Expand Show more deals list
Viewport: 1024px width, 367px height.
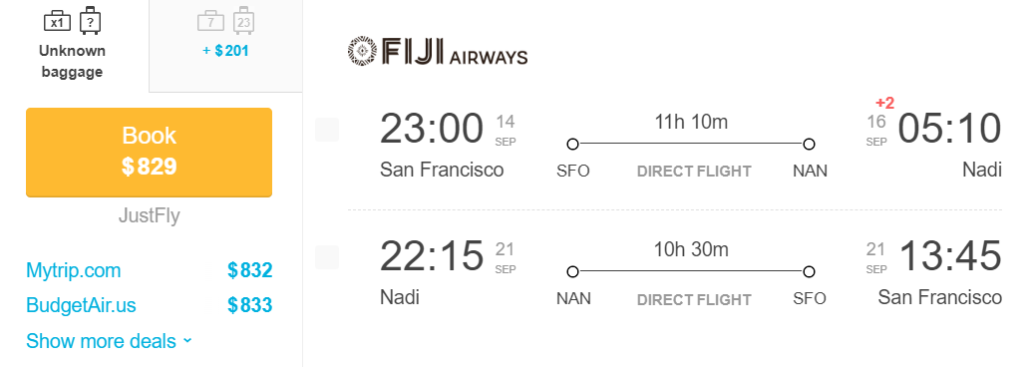click(x=109, y=341)
